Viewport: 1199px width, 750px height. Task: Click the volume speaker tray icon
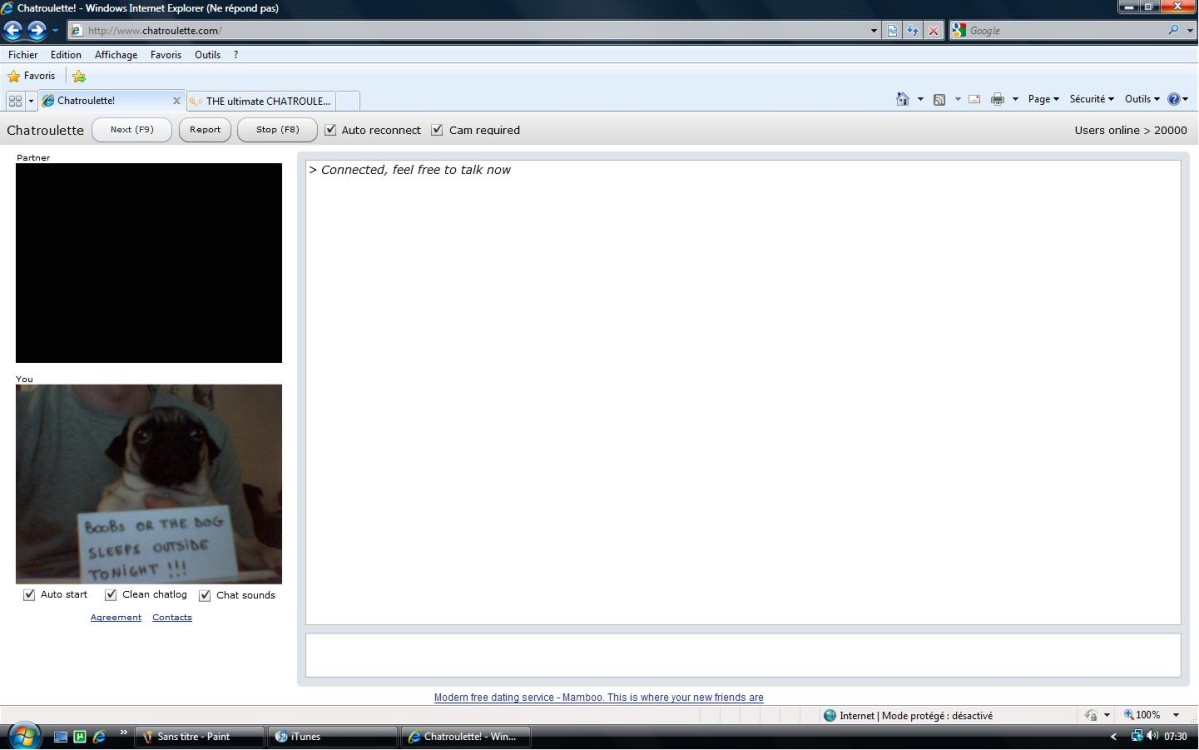click(x=1152, y=736)
